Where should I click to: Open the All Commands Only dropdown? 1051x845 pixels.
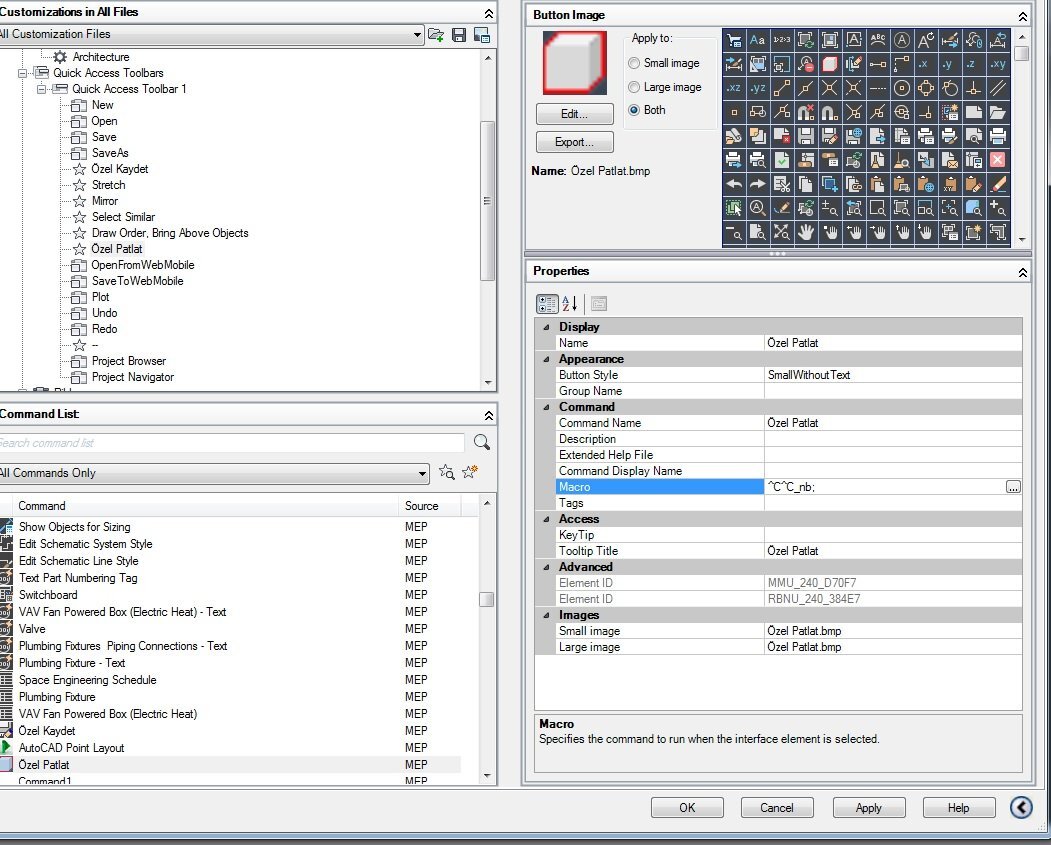[x=422, y=473]
